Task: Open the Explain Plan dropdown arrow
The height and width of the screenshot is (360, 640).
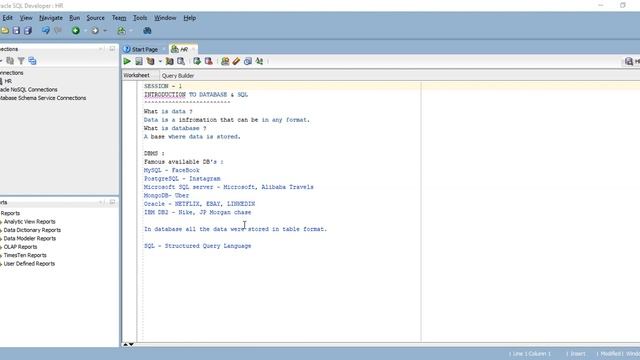Action: pos(160,62)
